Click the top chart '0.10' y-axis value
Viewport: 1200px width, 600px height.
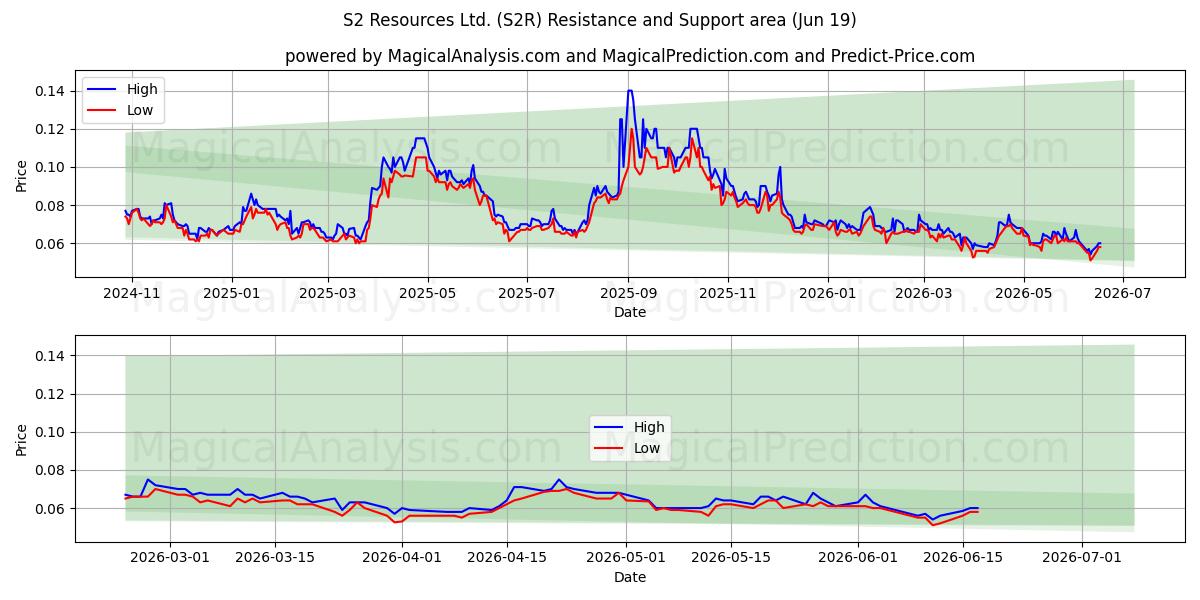[51, 167]
